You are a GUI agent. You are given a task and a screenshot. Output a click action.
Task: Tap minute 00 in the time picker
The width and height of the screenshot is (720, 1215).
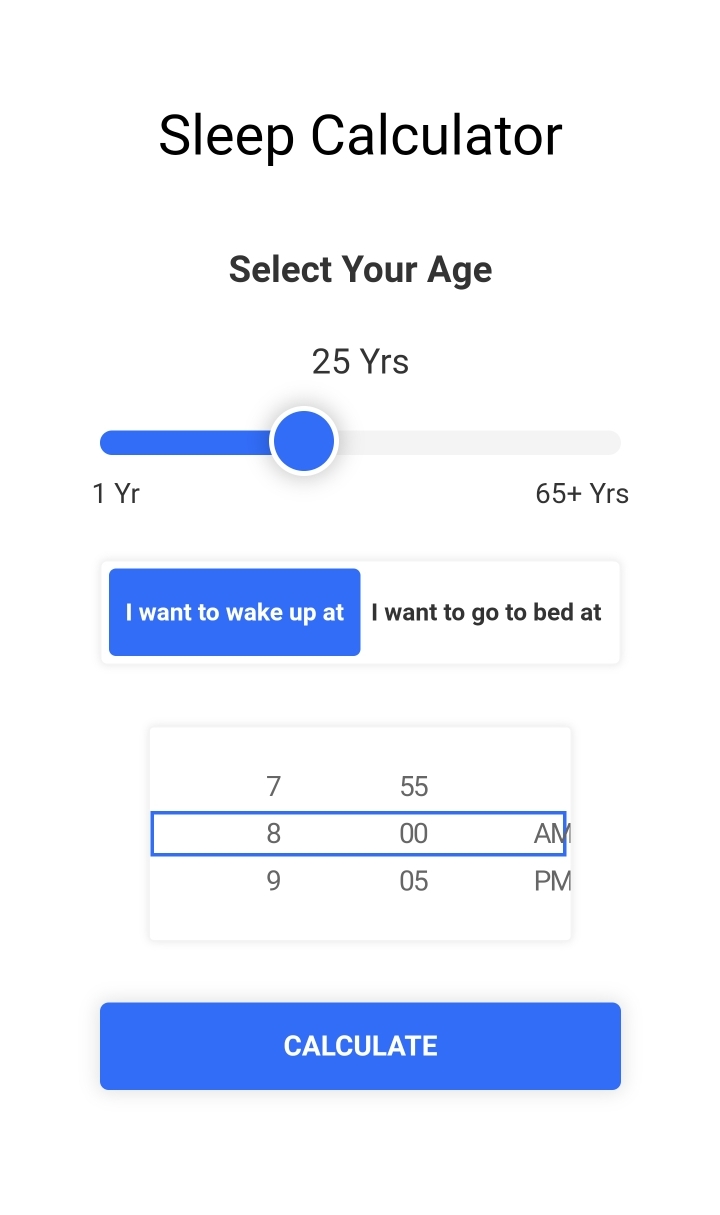[414, 834]
